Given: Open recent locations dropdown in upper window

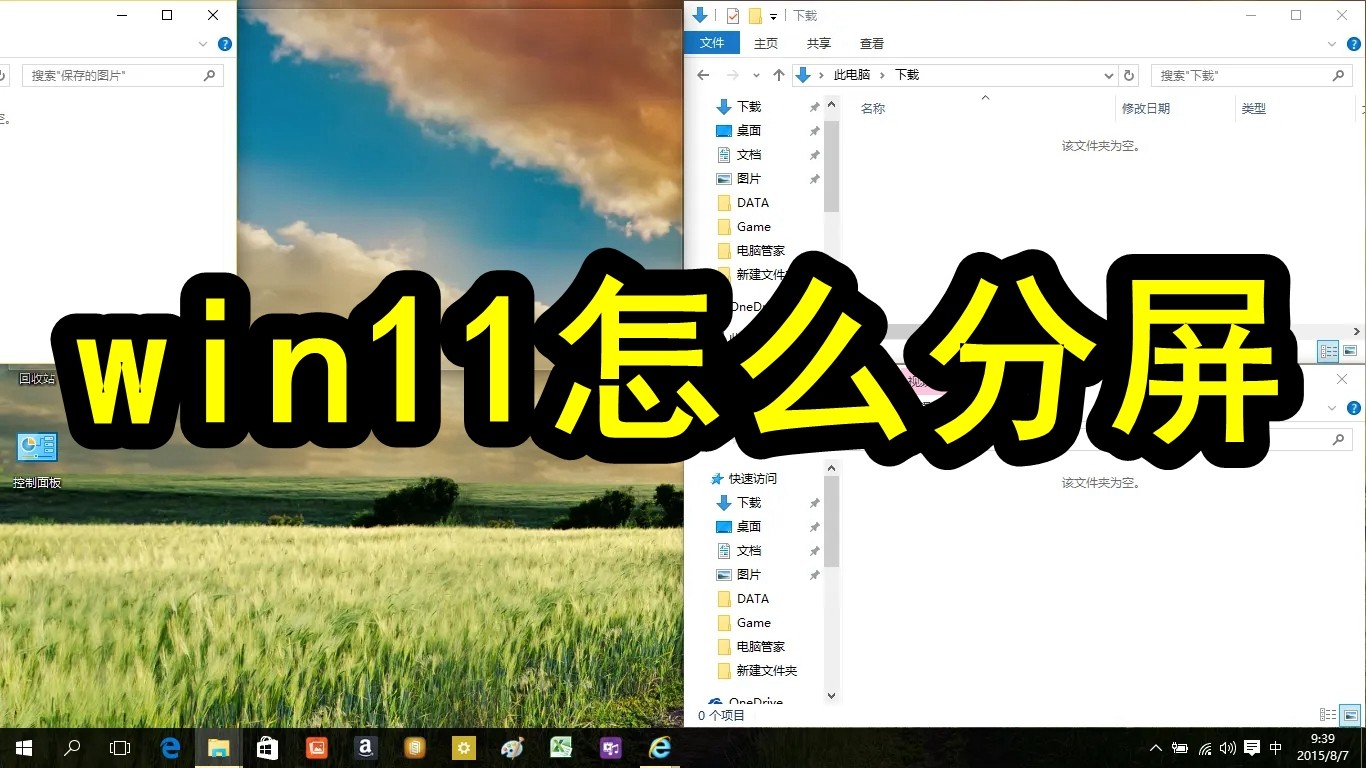Looking at the screenshot, I should coord(755,75).
